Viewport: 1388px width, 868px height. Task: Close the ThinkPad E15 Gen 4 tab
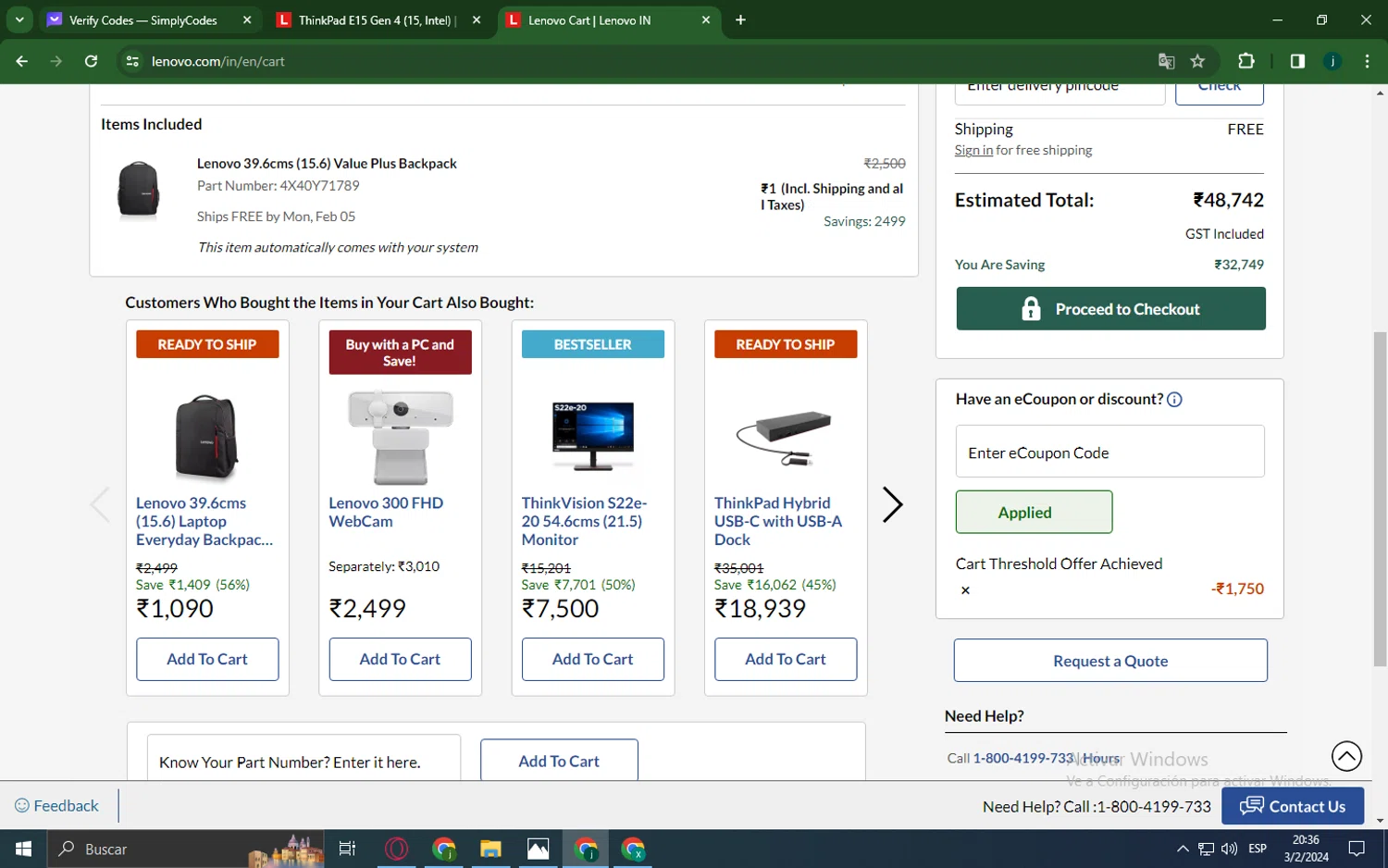pyautogui.click(x=477, y=19)
